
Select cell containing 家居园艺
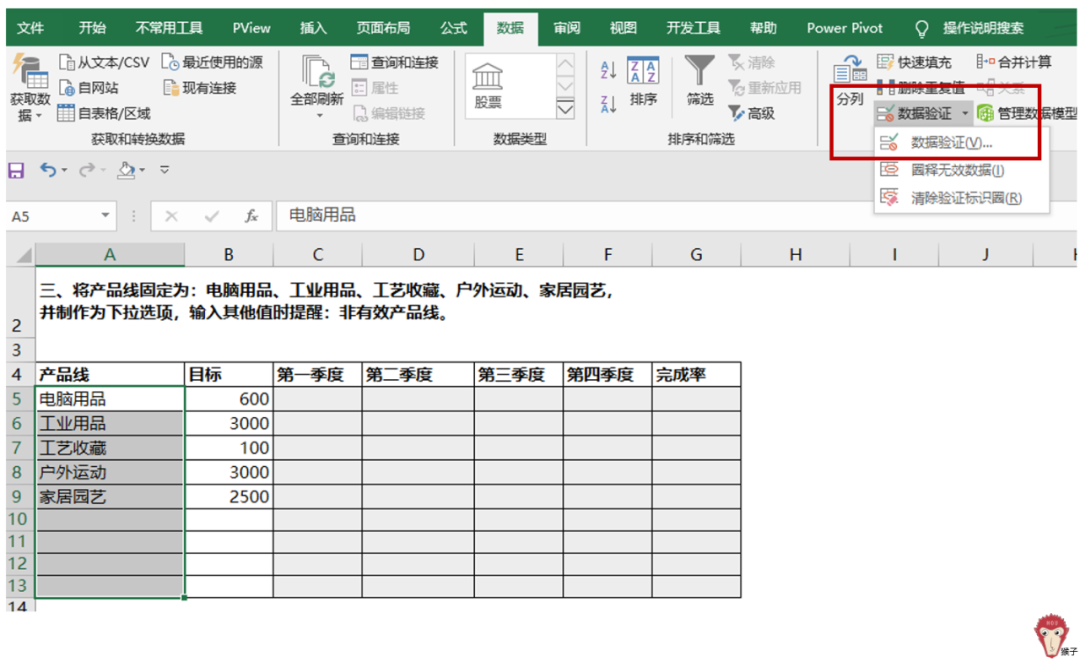(110, 497)
